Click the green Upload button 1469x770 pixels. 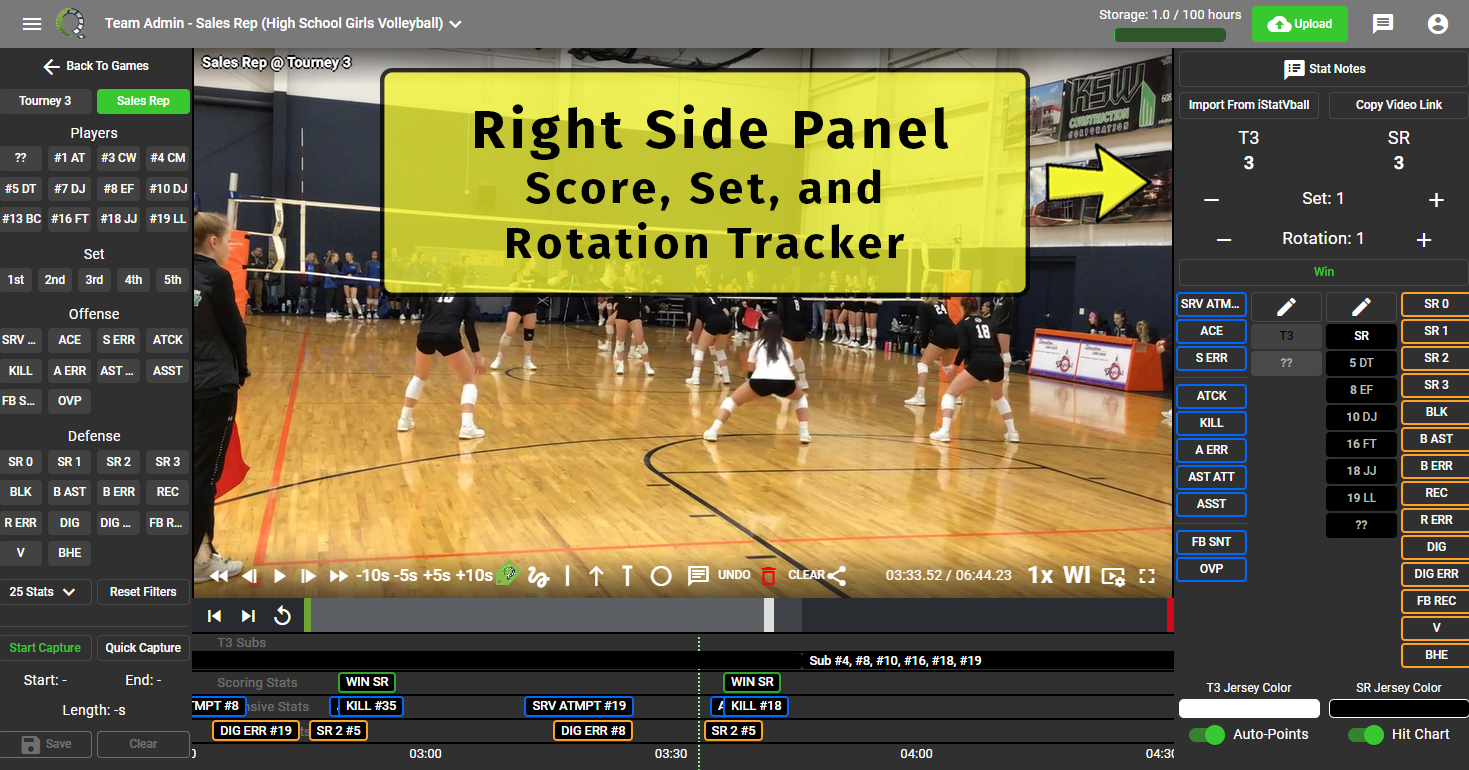click(1299, 24)
